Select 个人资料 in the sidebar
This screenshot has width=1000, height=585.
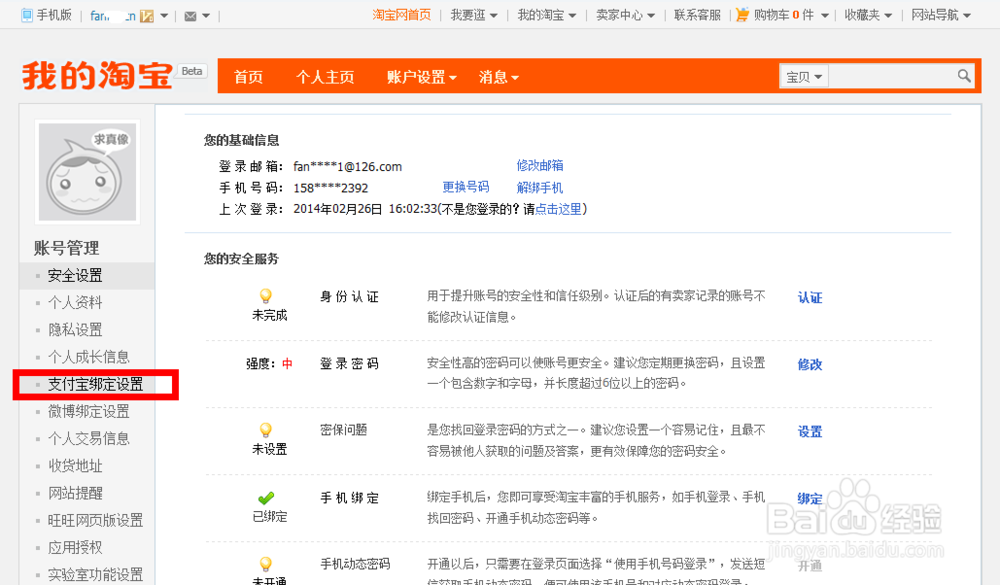pyautogui.click(x=75, y=302)
